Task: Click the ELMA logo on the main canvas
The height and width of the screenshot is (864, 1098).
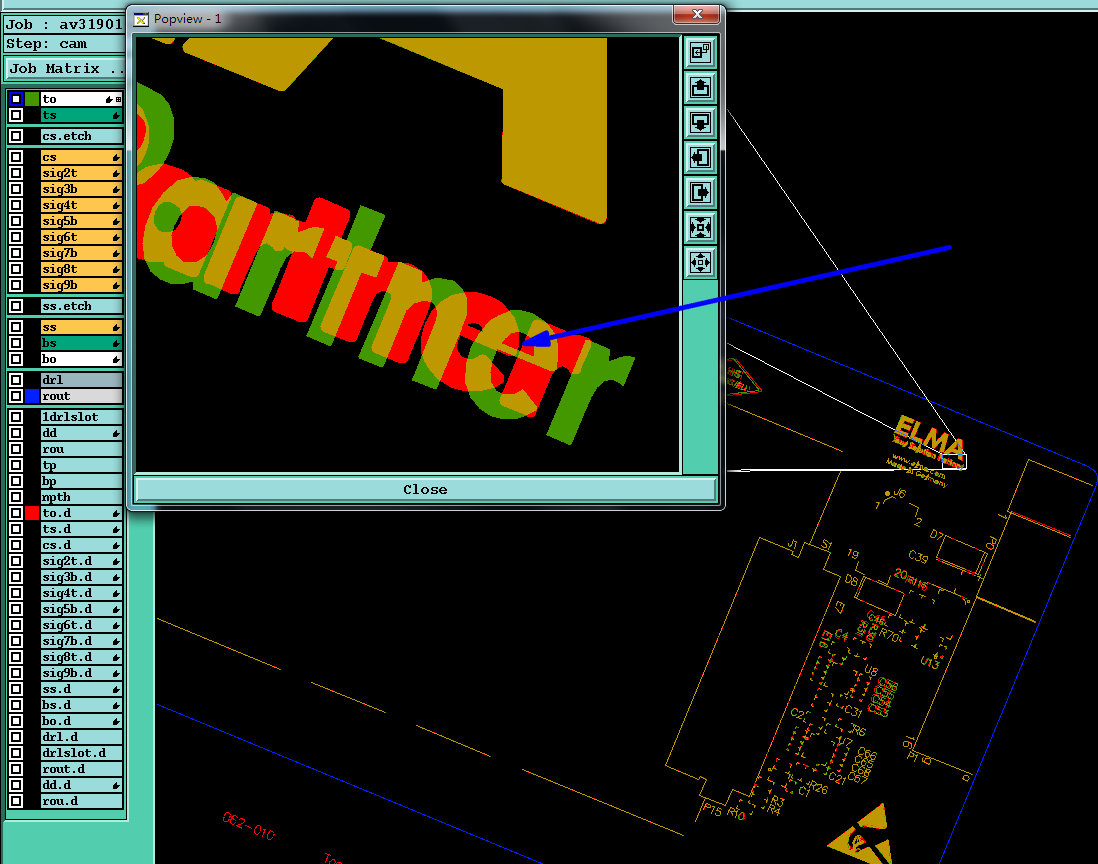Action: pyautogui.click(x=930, y=437)
